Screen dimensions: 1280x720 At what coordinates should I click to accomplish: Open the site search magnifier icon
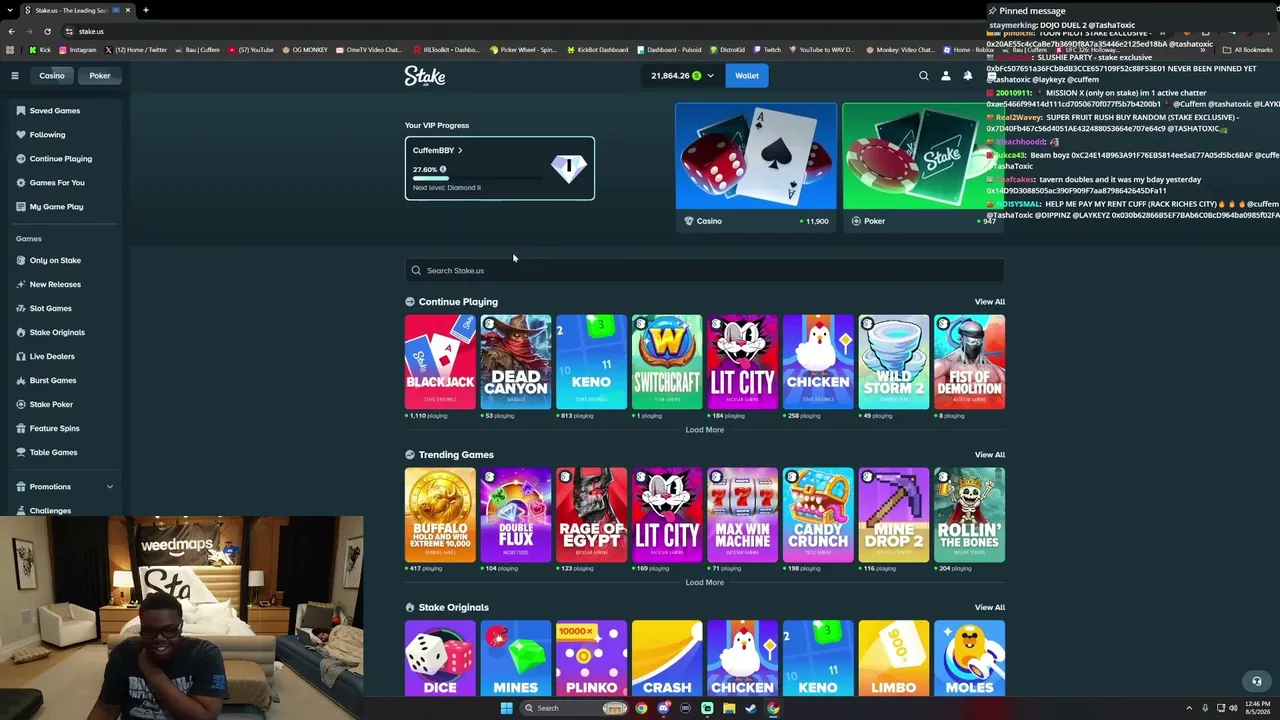tap(924, 76)
